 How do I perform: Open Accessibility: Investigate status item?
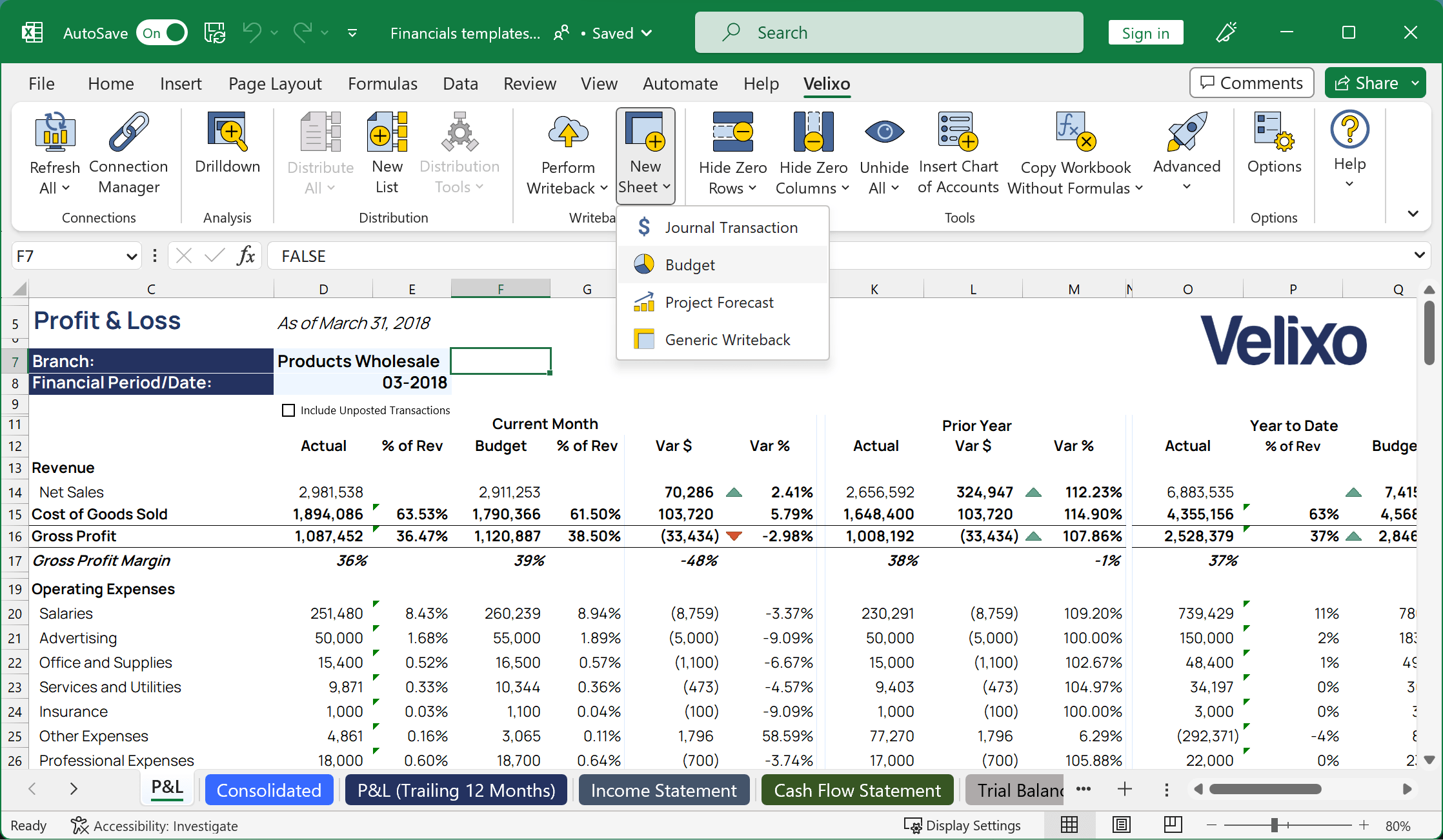point(154,826)
